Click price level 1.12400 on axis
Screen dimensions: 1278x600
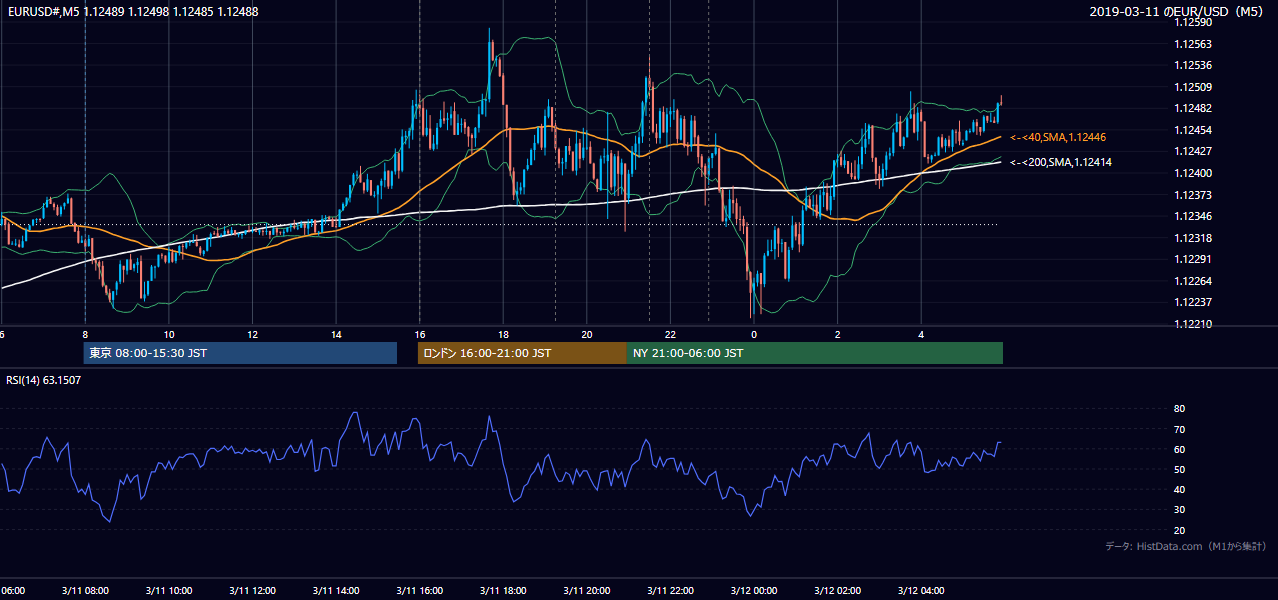(x=1193, y=173)
